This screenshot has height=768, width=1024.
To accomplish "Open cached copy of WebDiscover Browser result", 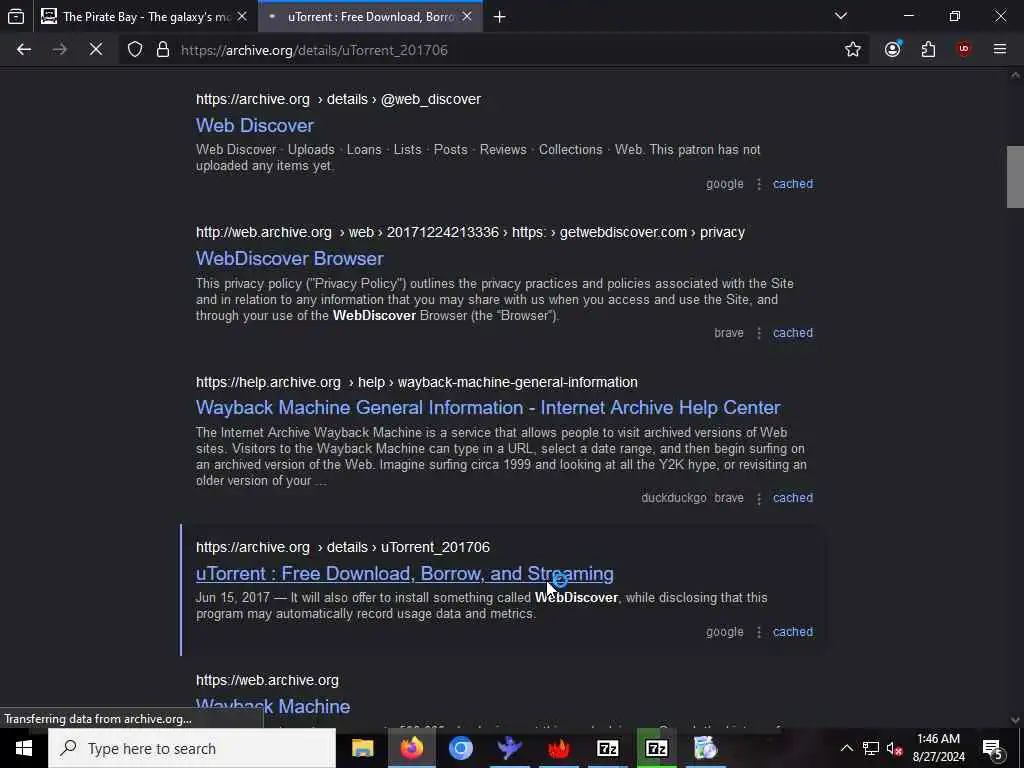I will [x=793, y=333].
